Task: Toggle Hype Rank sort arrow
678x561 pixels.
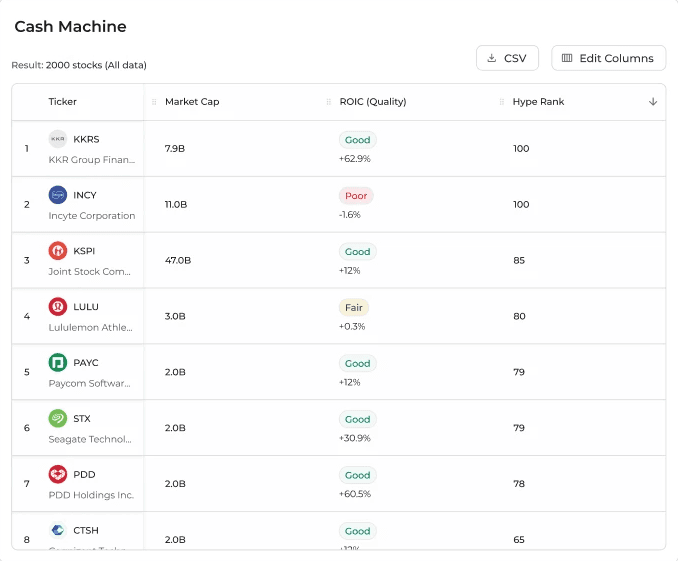Action: tap(653, 102)
